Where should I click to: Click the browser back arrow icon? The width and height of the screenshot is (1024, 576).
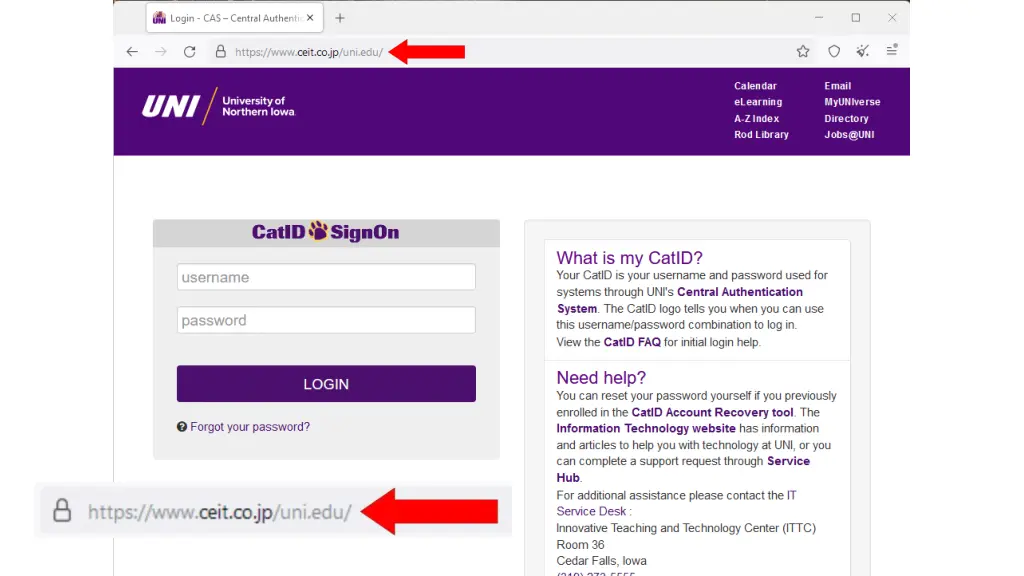coord(132,52)
